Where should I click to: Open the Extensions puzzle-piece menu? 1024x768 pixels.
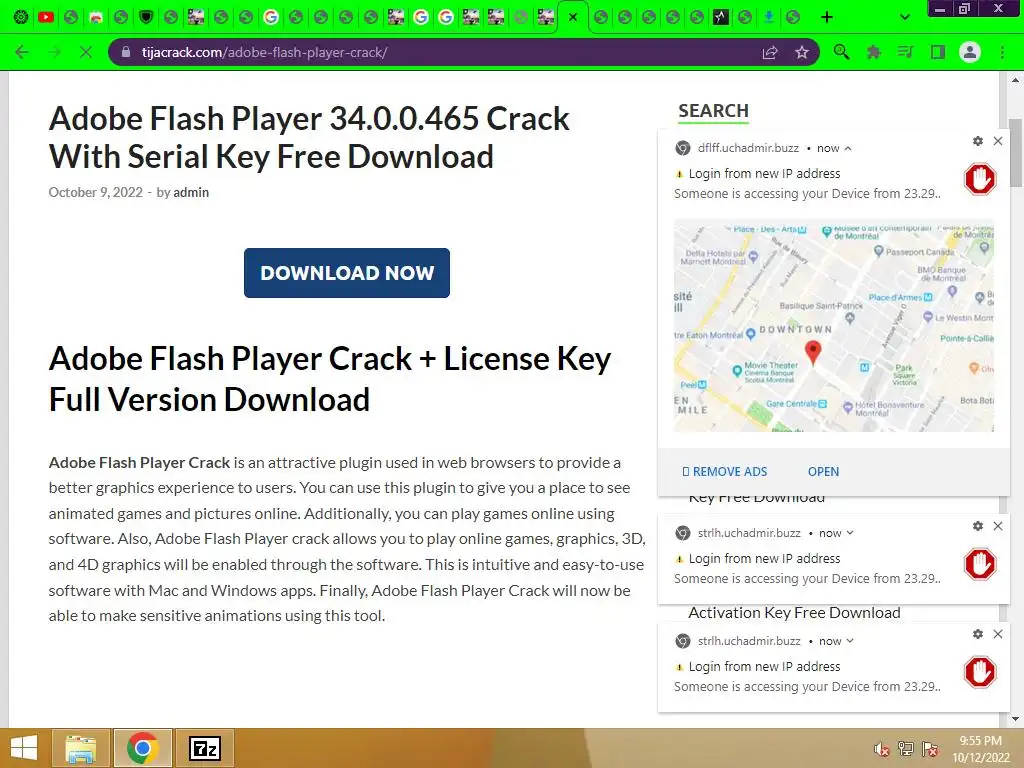coord(873,52)
